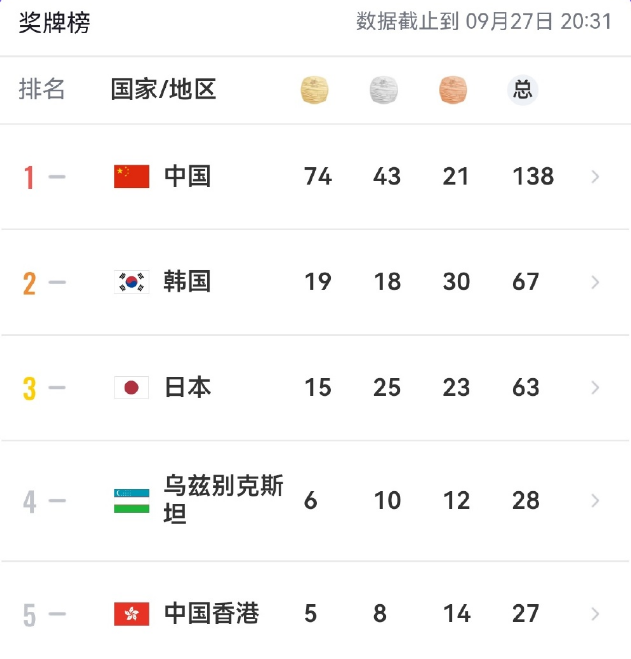Open the 韩国 country name link

[187, 282]
